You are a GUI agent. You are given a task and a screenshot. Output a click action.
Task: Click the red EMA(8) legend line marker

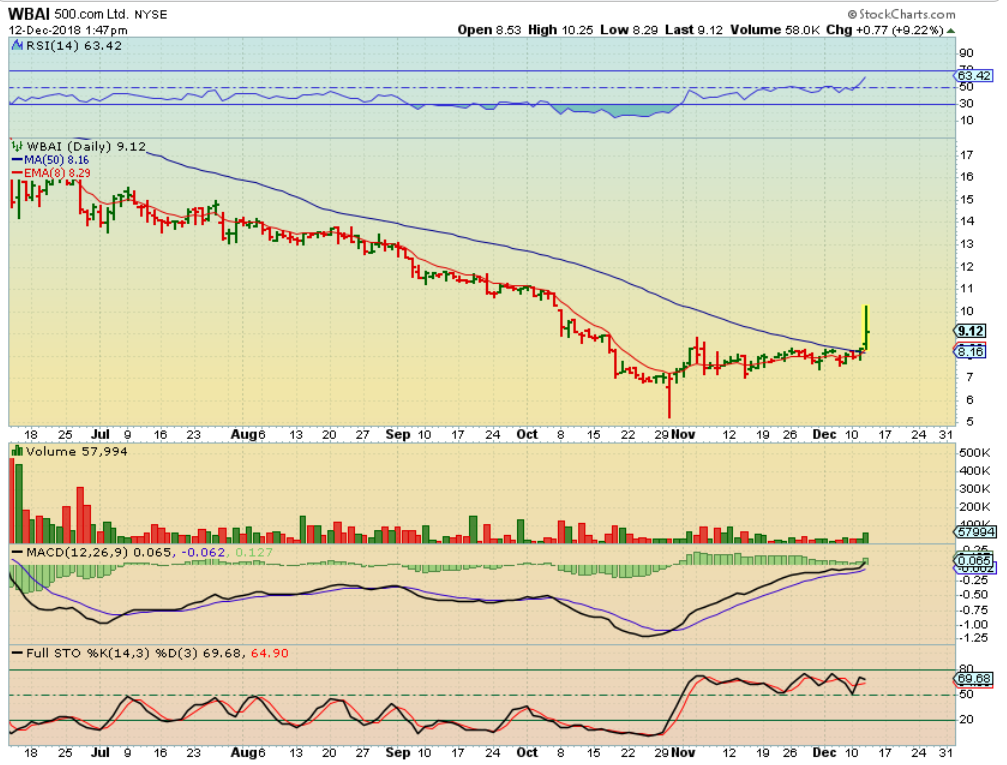[15, 173]
